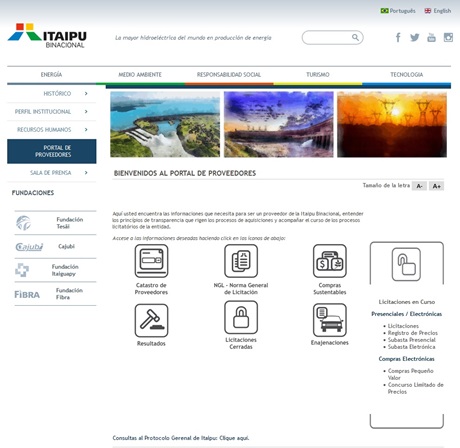Open the Catastro de Proveedores icon
This screenshot has height=448, width=460.
click(x=151, y=261)
